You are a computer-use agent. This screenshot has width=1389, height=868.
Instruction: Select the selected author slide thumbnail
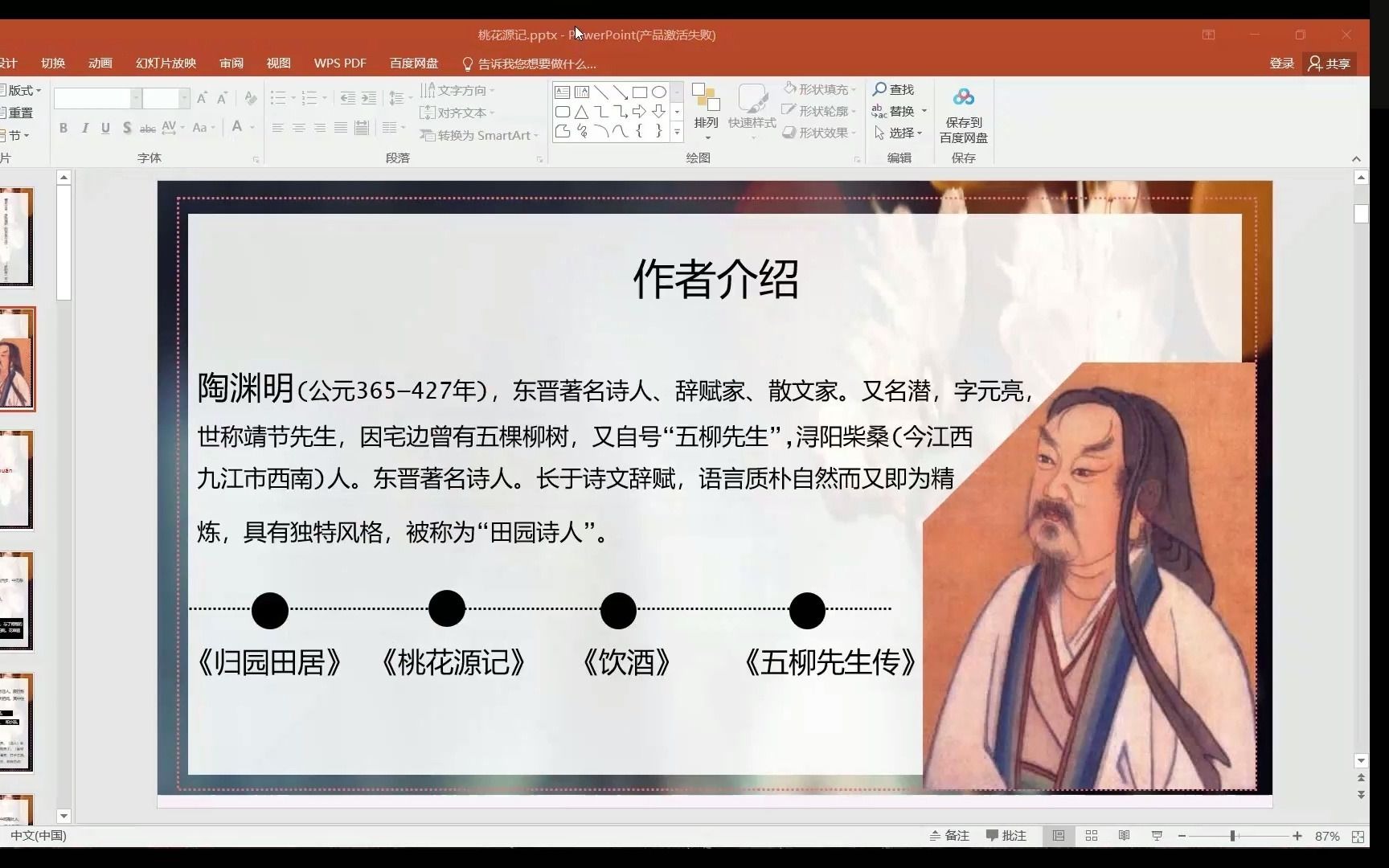pos(17,359)
